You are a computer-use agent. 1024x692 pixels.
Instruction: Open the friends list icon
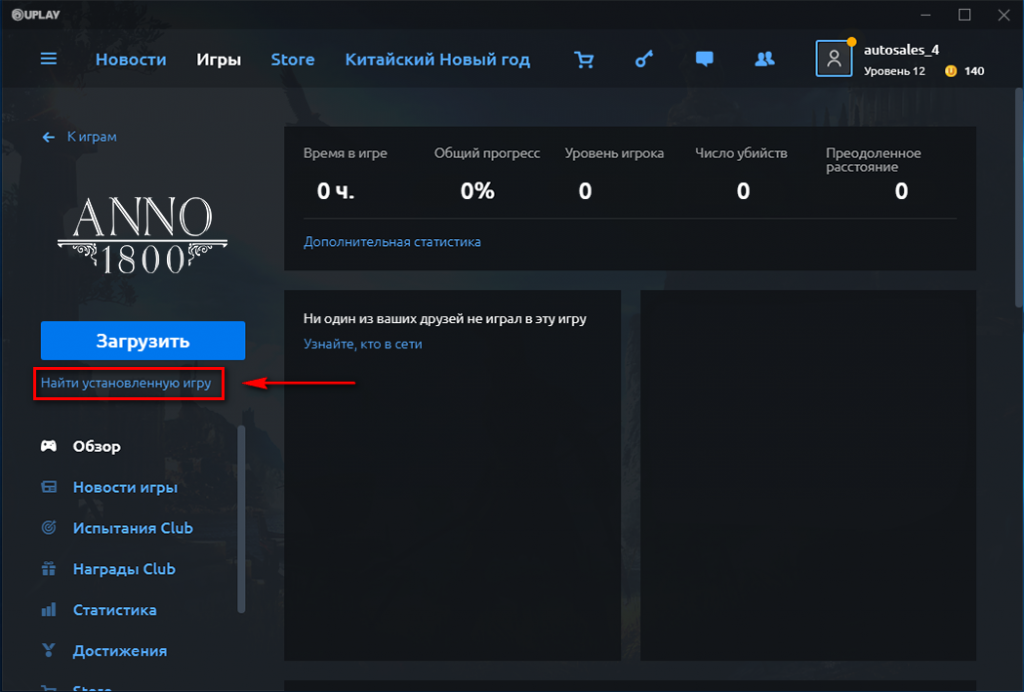coord(764,59)
